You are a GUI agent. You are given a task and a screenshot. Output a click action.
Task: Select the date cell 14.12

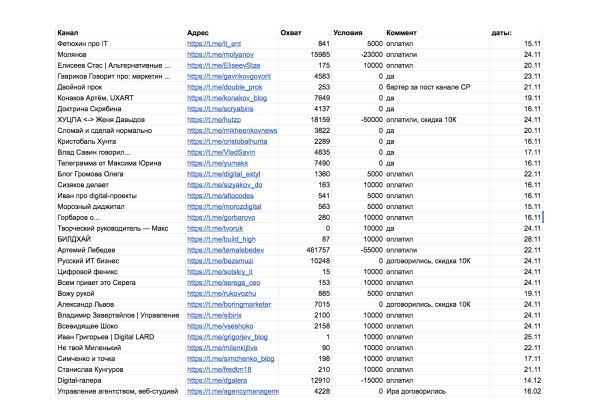[x=530, y=380]
